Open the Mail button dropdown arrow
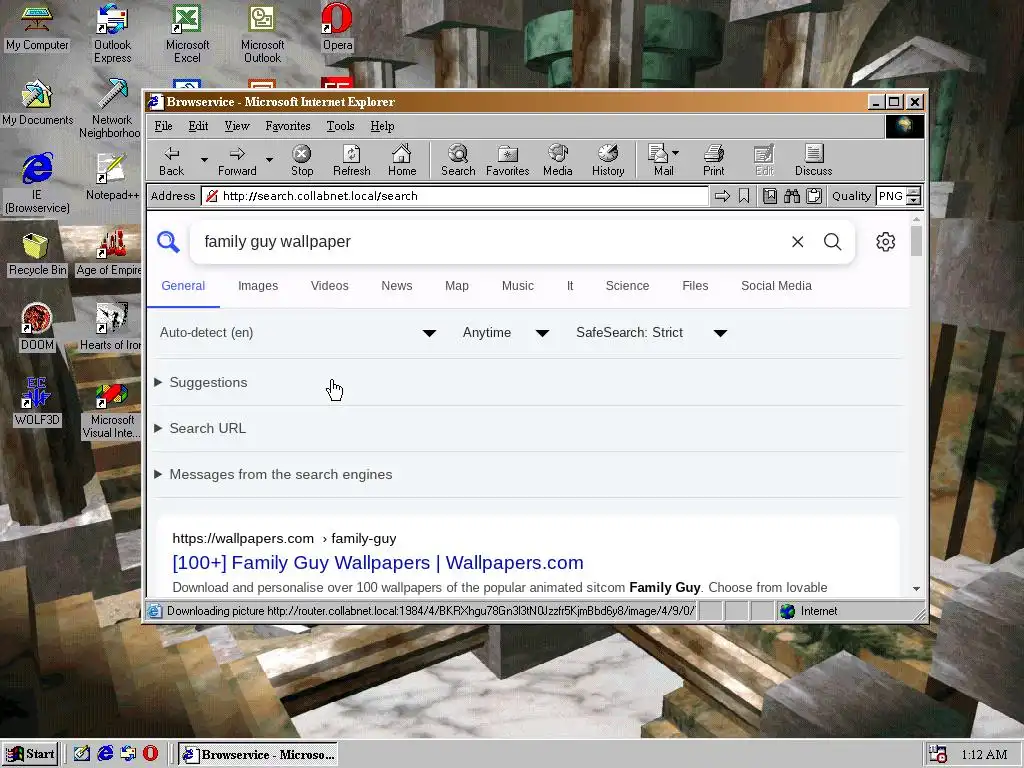Image resolution: width=1024 pixels, height=768 pixels. pos(675,153)
